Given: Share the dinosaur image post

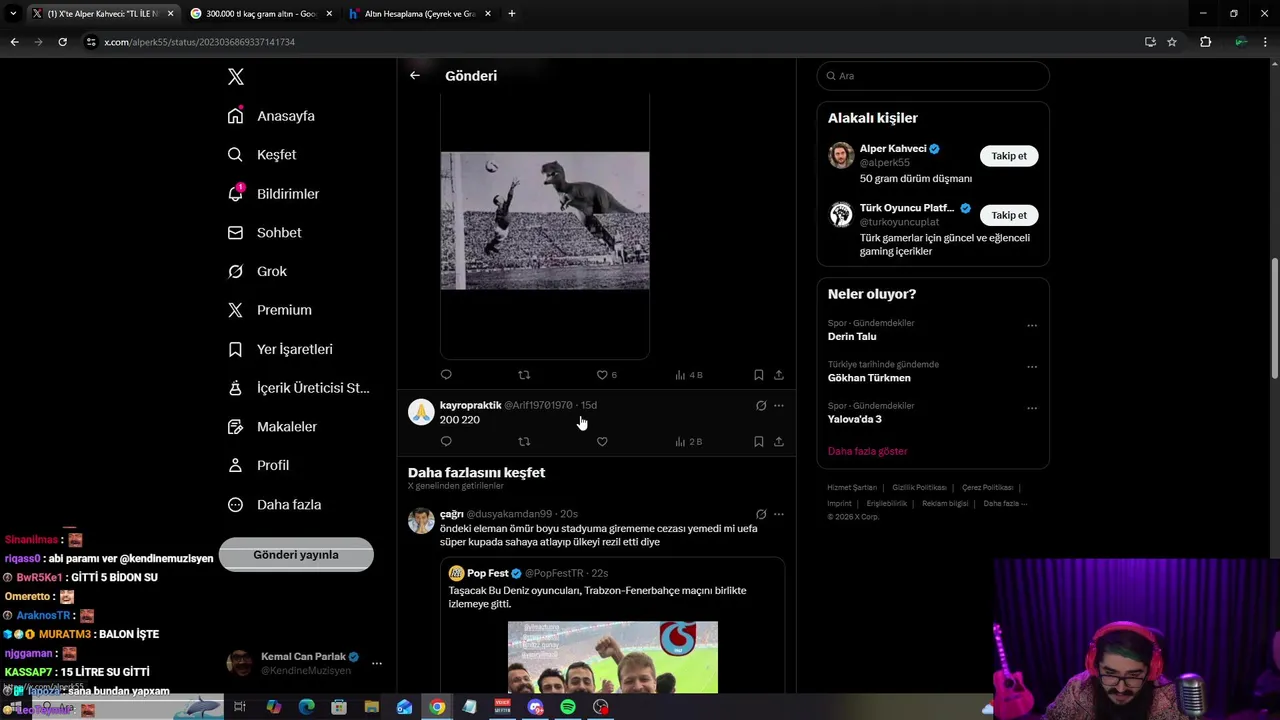Looking at the screenshot, I should click(x=779, y=375).
